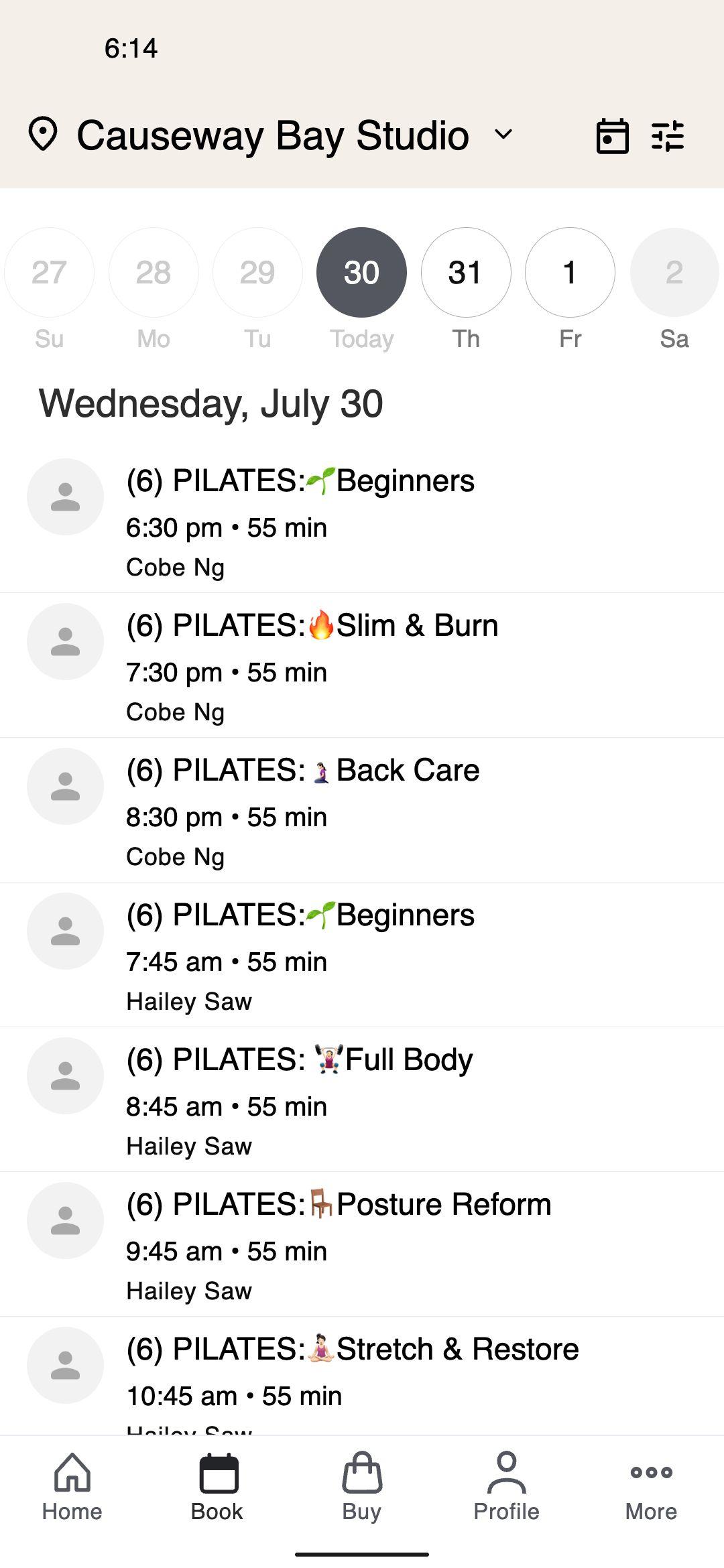Viewport: 724px width, 1568px height.
Task: Select Friday 1 date circle
Action: click(570, 272)
